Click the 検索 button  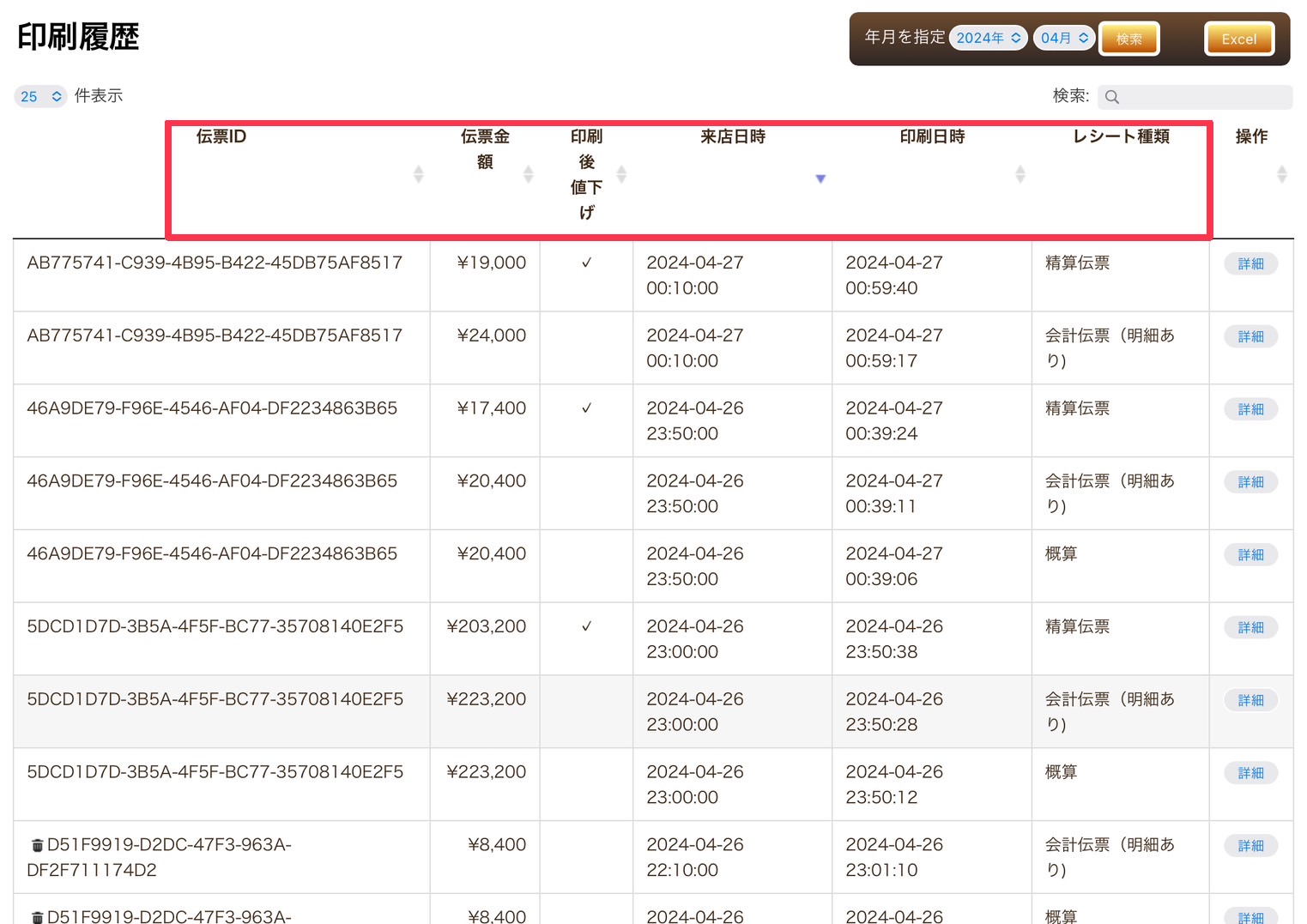tap(1128, 39)
